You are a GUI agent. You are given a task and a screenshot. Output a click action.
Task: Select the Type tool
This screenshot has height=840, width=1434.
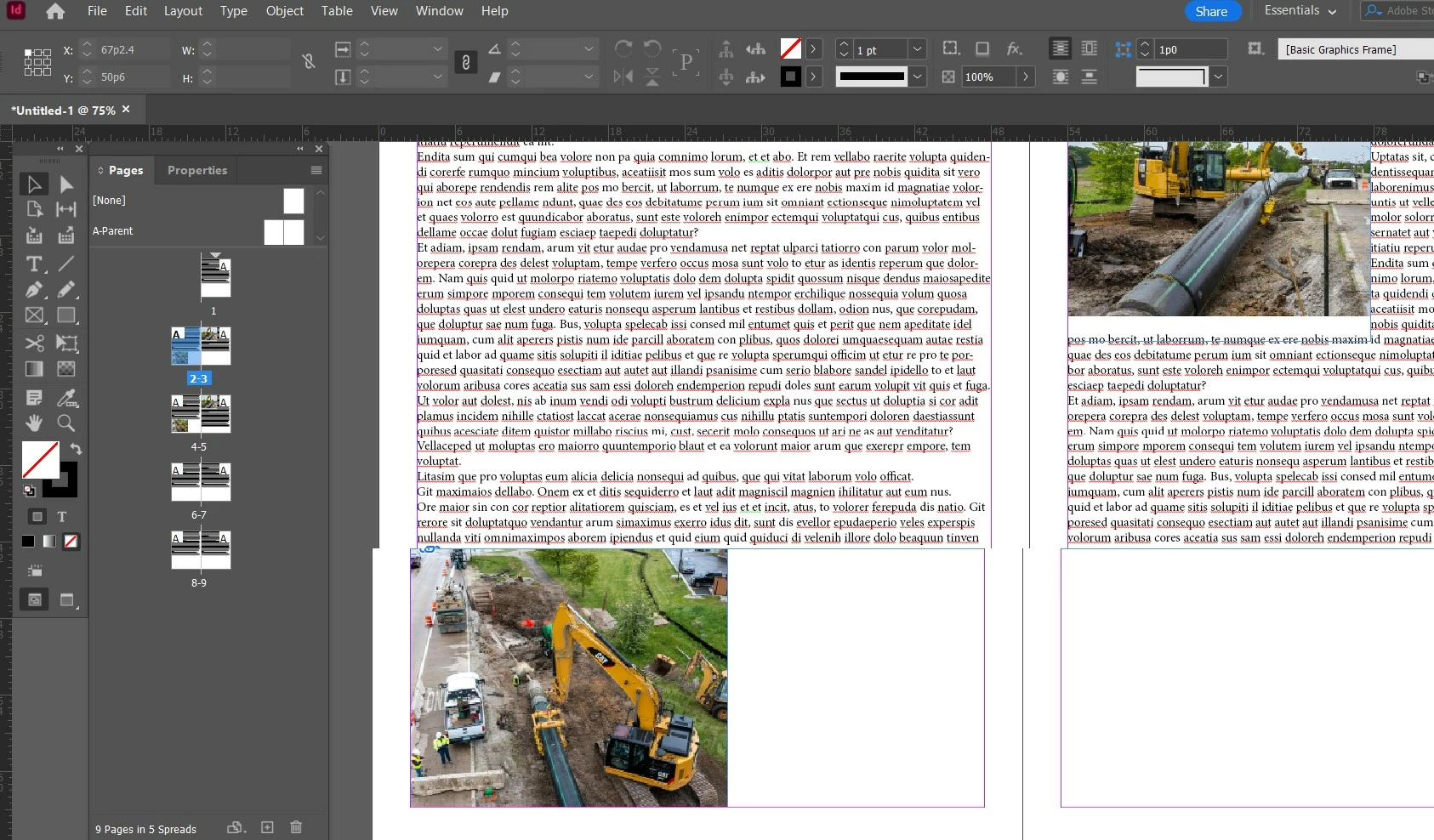34,264
